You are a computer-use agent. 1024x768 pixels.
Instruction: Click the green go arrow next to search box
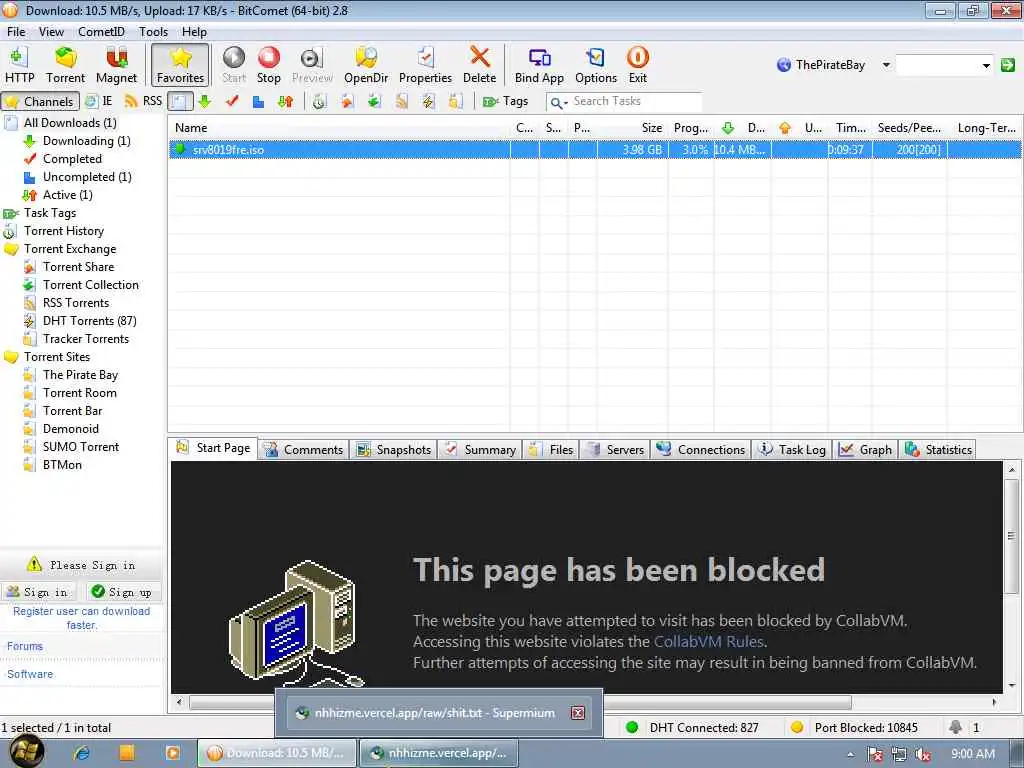click(1008, 65)
